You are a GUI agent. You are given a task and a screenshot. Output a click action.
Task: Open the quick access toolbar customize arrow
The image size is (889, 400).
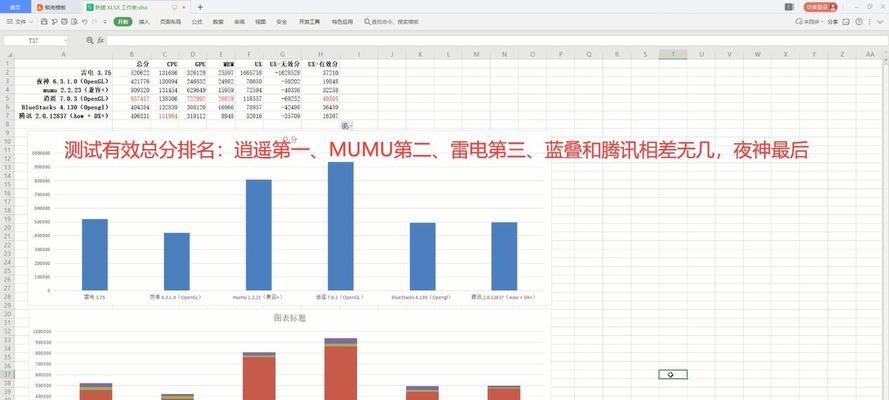coord(105,22)
